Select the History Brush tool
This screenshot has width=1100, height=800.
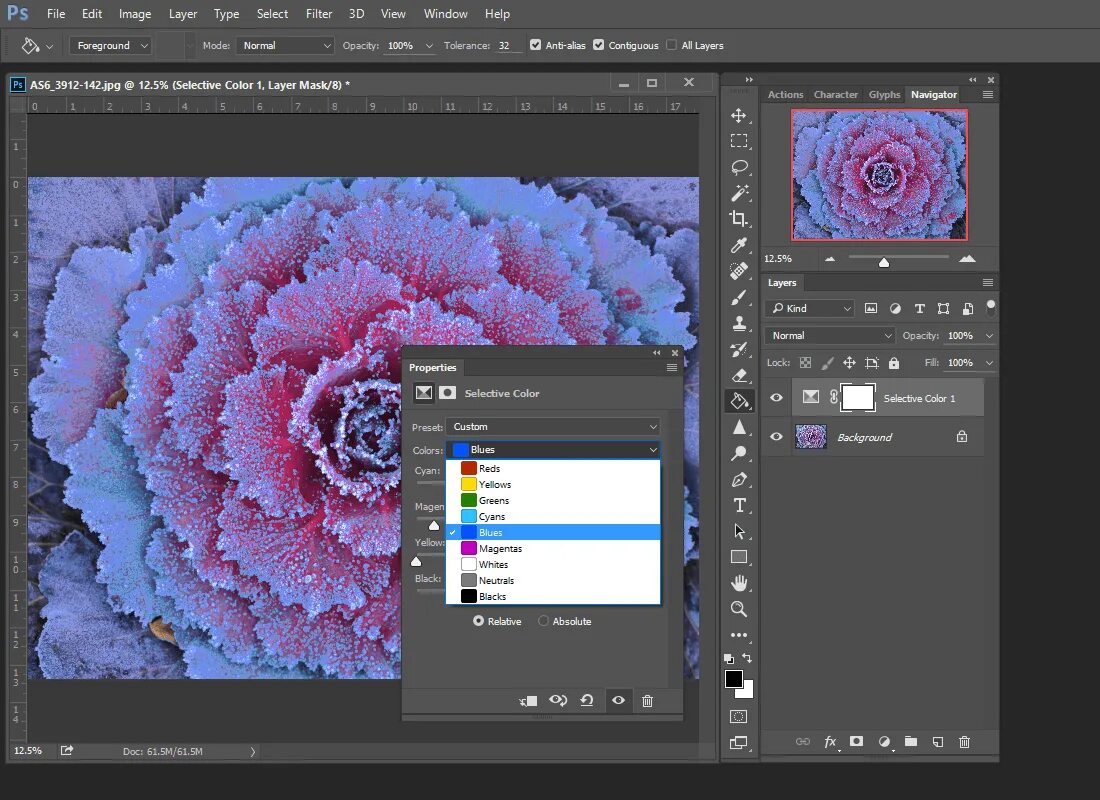coord(739,349)
